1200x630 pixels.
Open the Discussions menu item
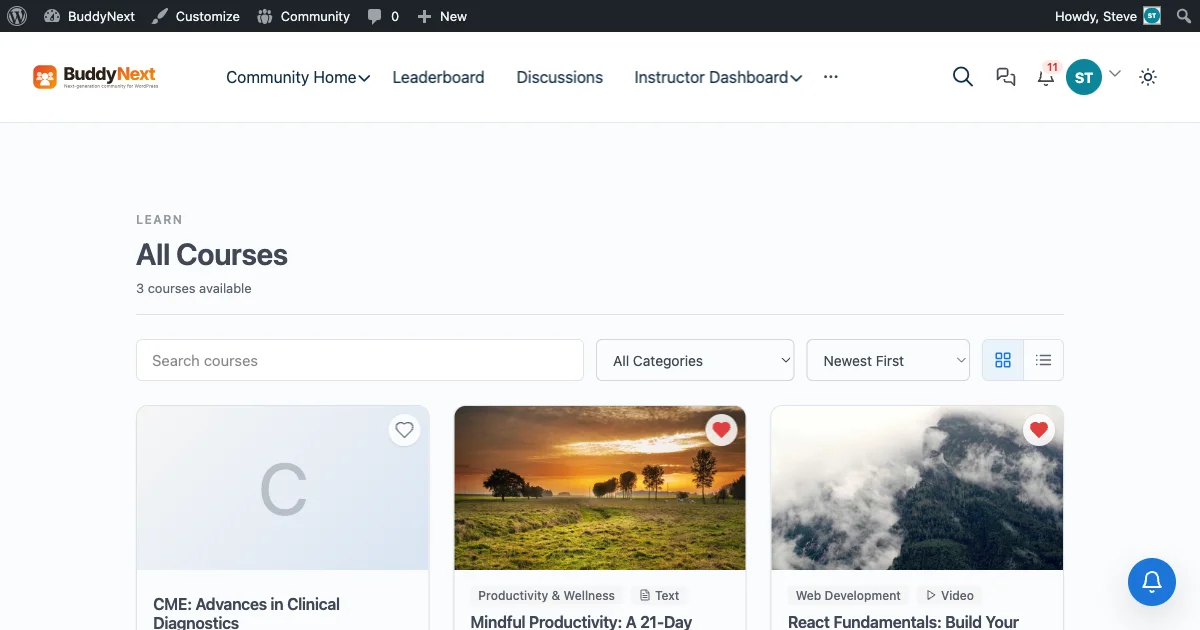coord(560,77)
